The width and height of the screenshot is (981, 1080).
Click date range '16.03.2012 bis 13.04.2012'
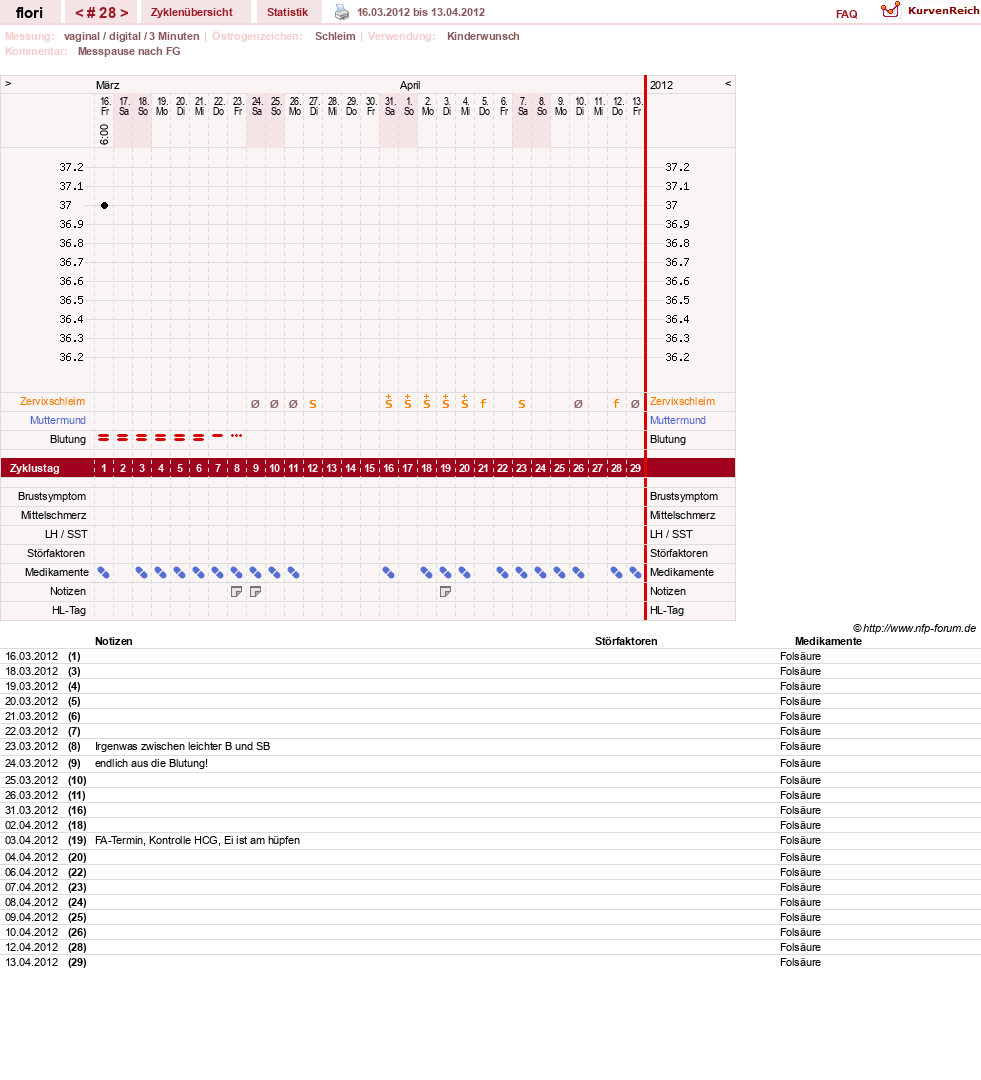click(421, 12)
